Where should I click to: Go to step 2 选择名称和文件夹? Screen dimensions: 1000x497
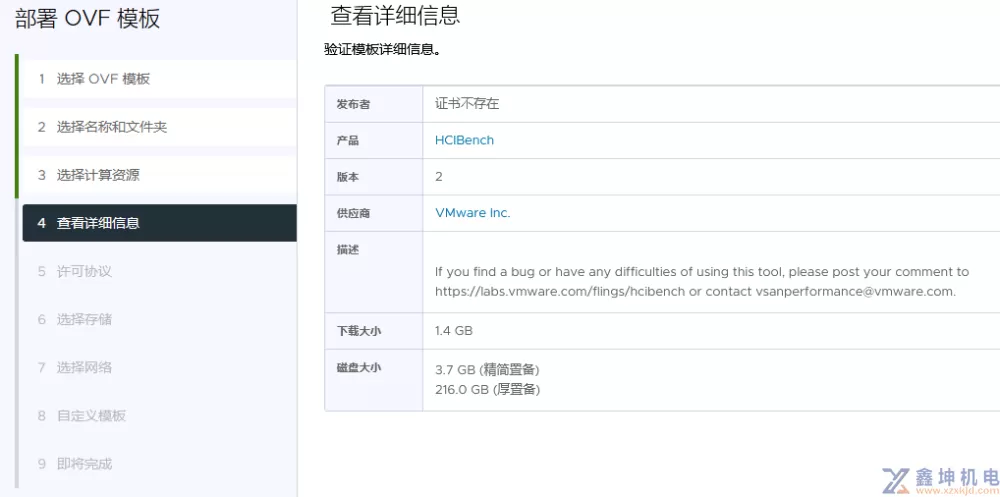tap(159, 127)
